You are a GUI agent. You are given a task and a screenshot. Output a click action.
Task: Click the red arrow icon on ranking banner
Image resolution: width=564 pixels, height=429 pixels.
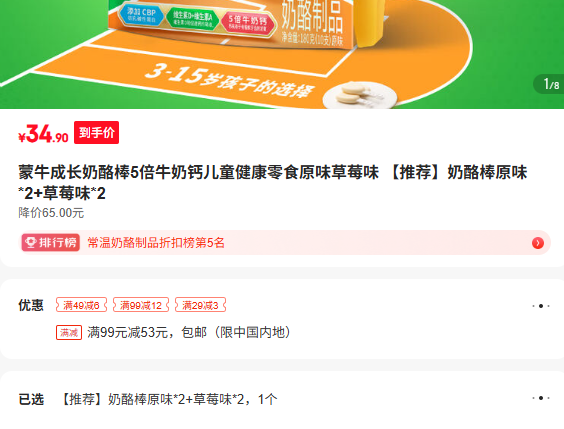point(537,243)
